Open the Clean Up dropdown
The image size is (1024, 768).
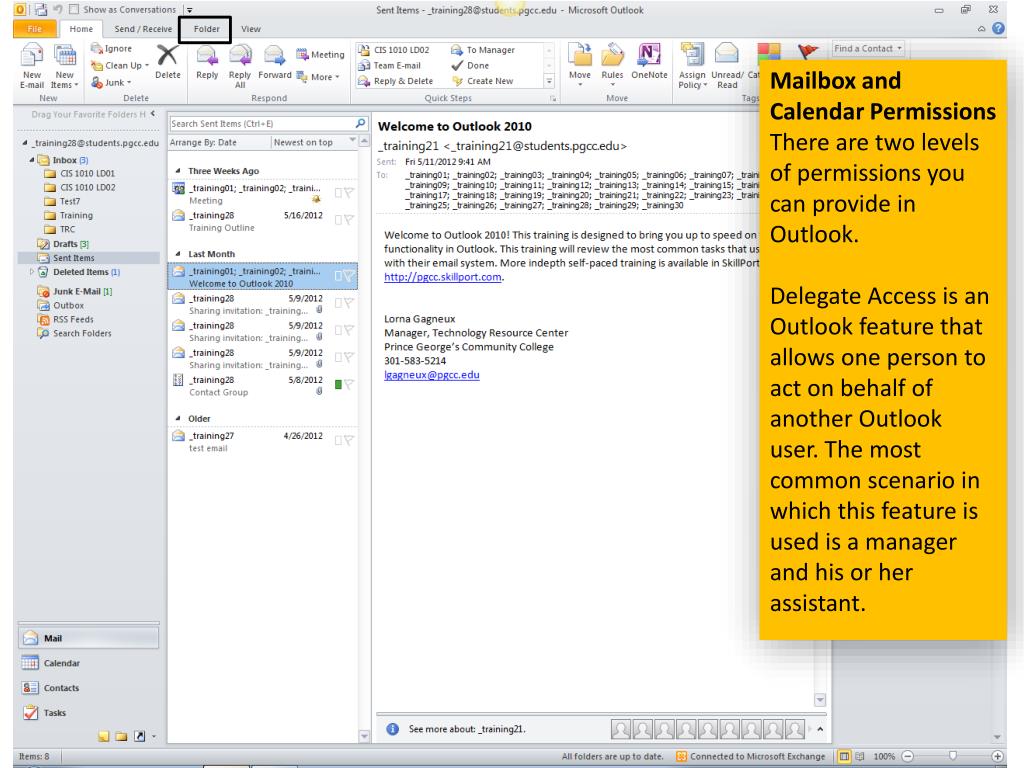(120, 65)
